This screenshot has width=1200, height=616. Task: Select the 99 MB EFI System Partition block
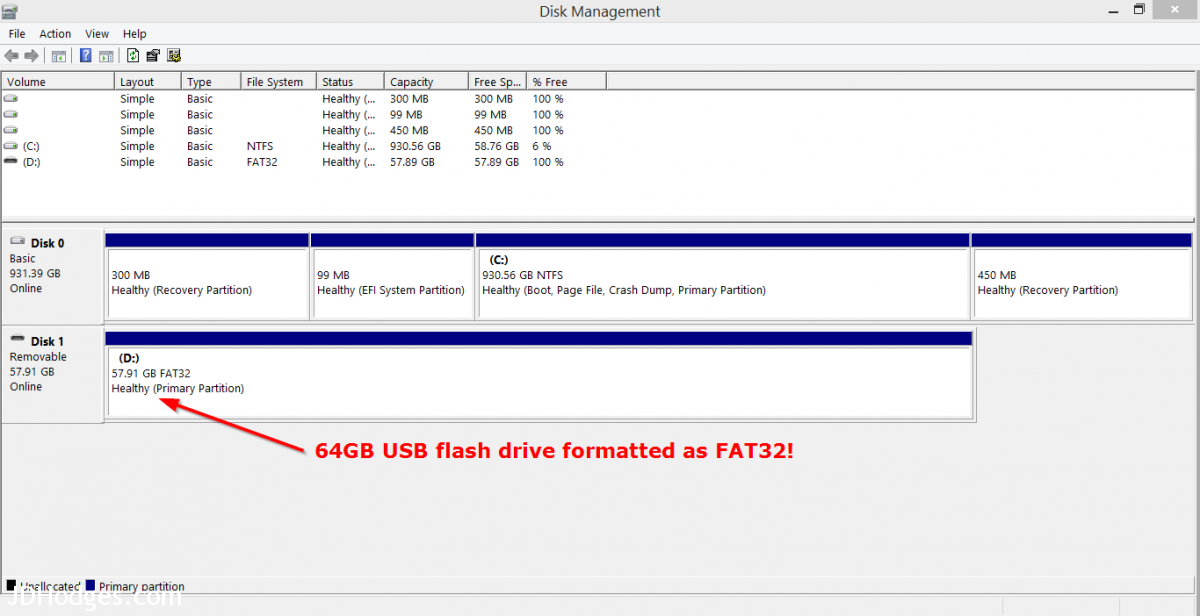(392, 280)
